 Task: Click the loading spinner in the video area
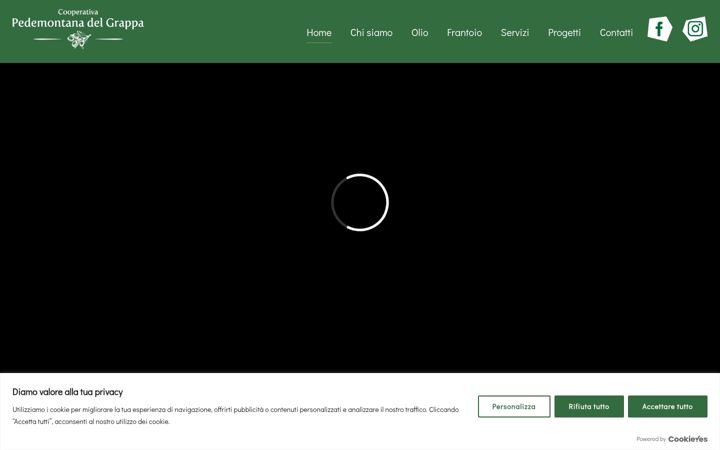360,202
